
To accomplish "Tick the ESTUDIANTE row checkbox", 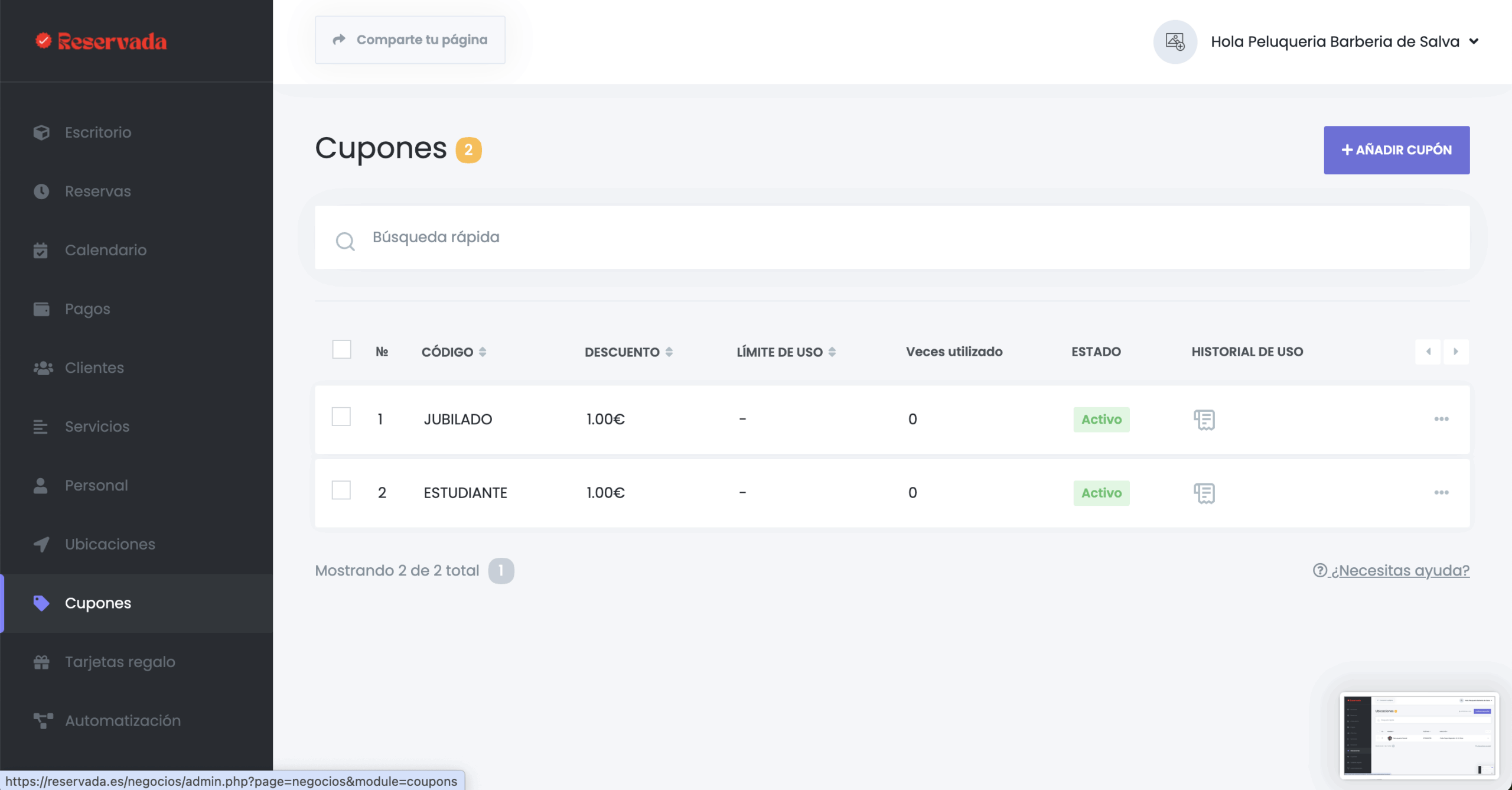I will [341, 490].
